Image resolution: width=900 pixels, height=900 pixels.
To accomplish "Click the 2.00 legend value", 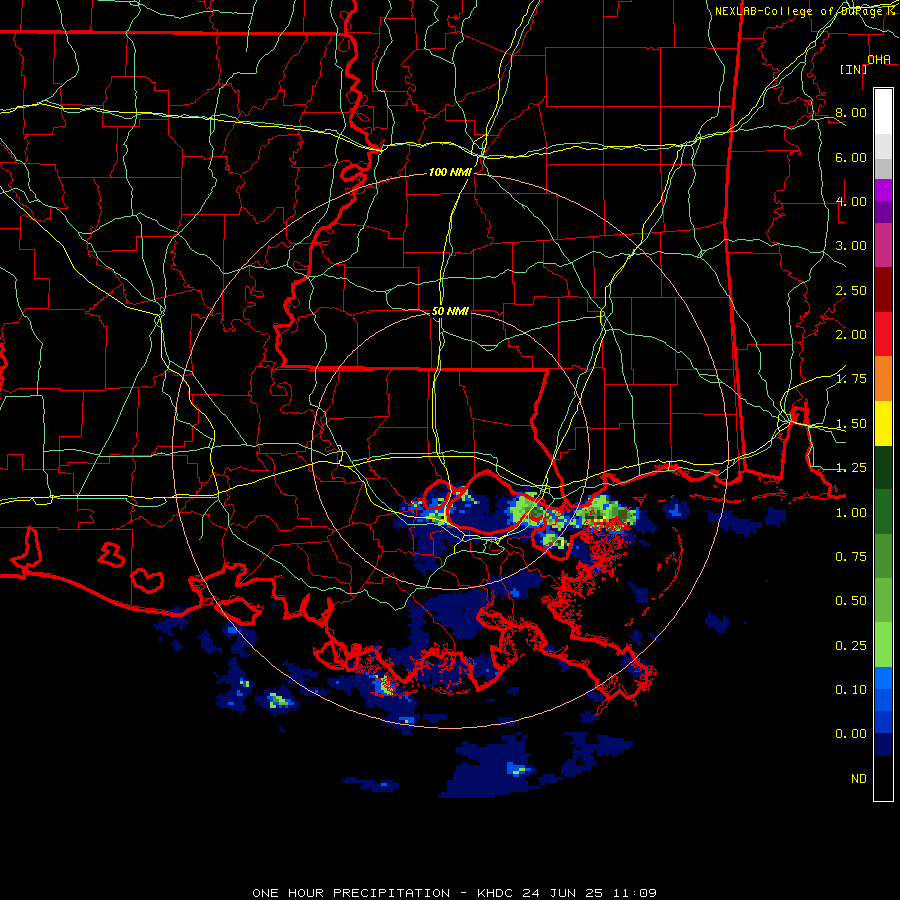I will coord(851,335).
